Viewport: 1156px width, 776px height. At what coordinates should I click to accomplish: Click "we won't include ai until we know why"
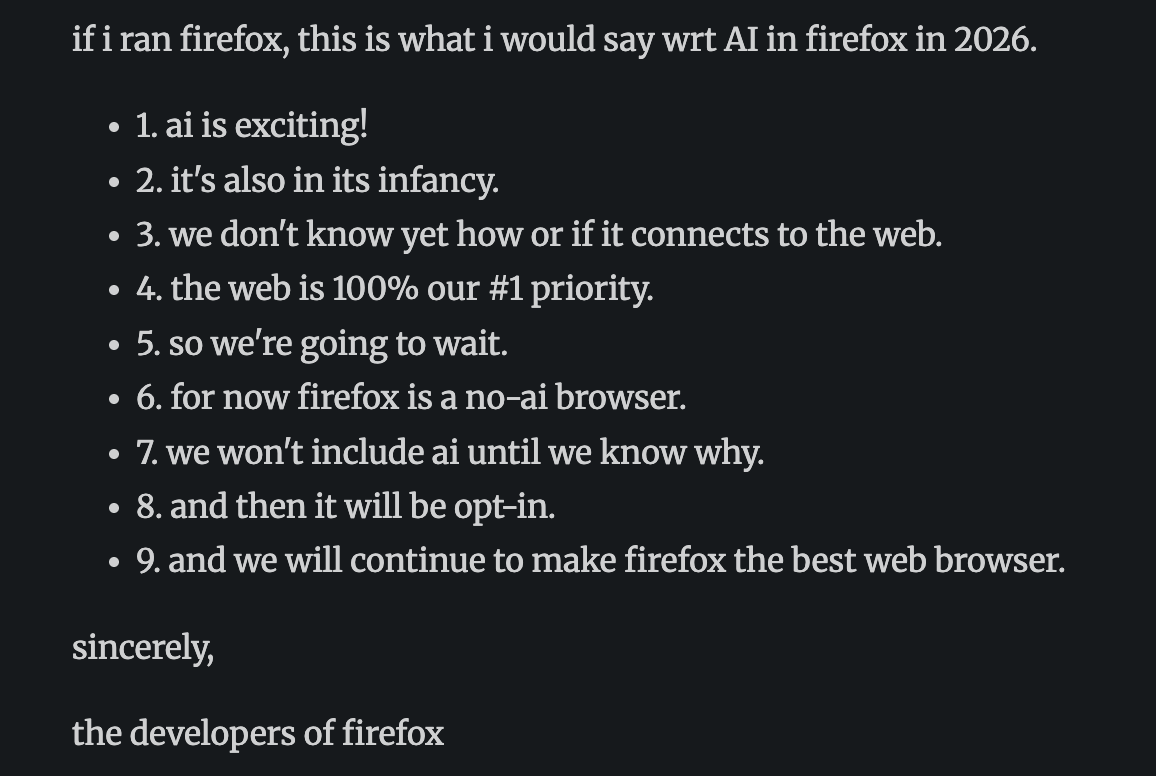coord(450,452)
